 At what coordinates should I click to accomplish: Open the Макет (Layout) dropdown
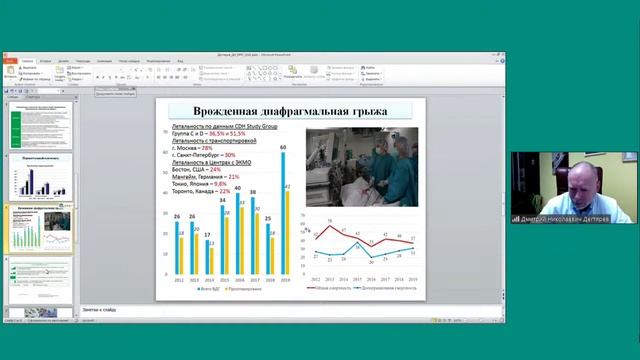(76, 68)
